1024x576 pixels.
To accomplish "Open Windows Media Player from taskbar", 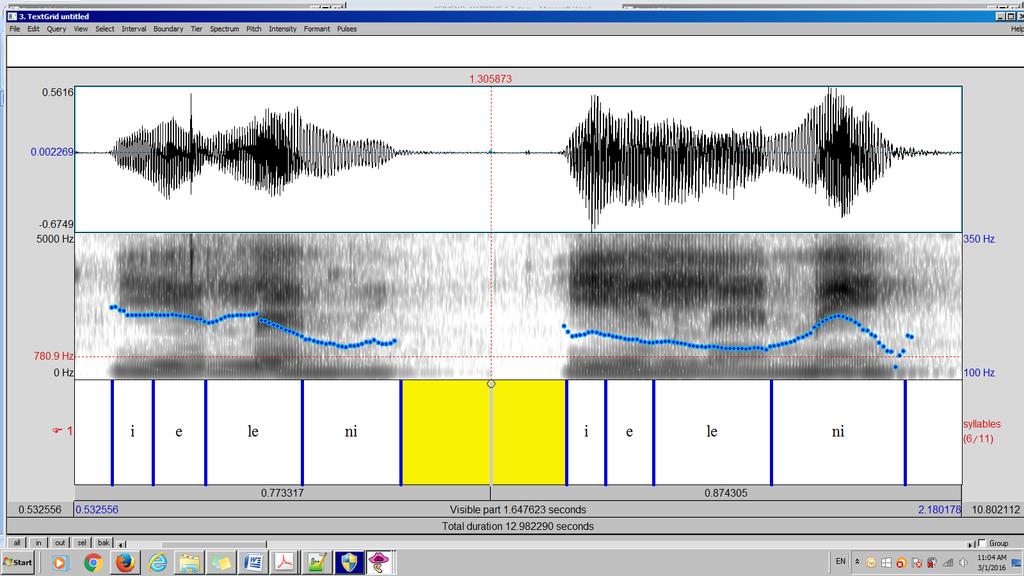I will 59,562.
